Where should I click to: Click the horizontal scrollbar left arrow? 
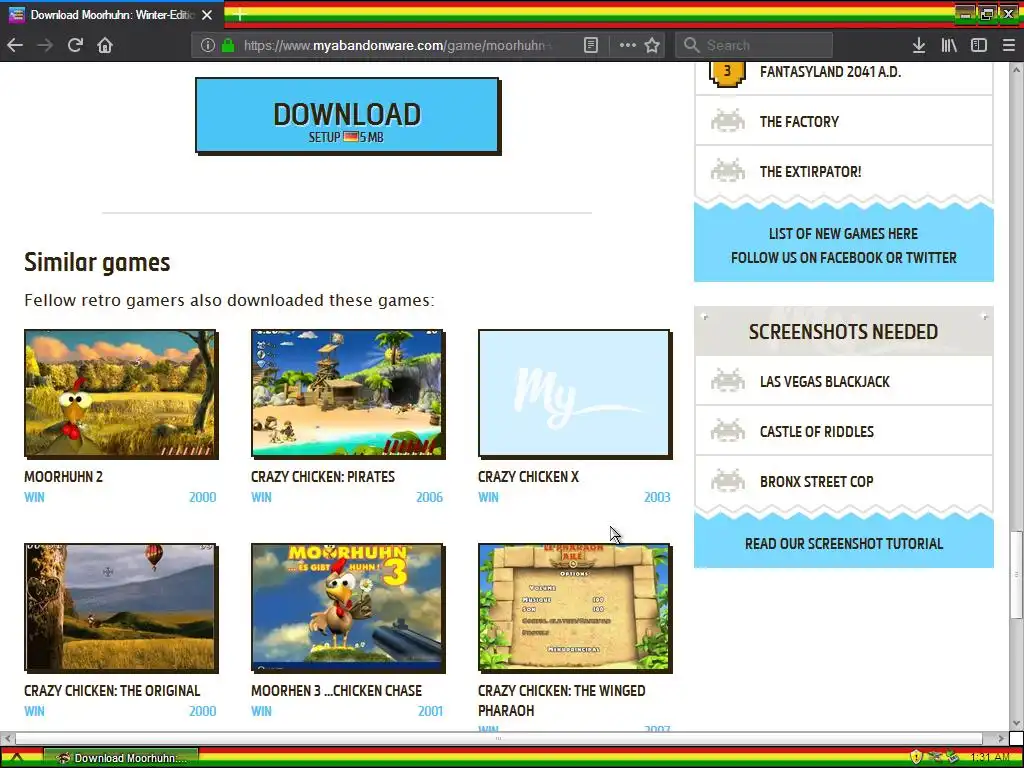(7, 738)
